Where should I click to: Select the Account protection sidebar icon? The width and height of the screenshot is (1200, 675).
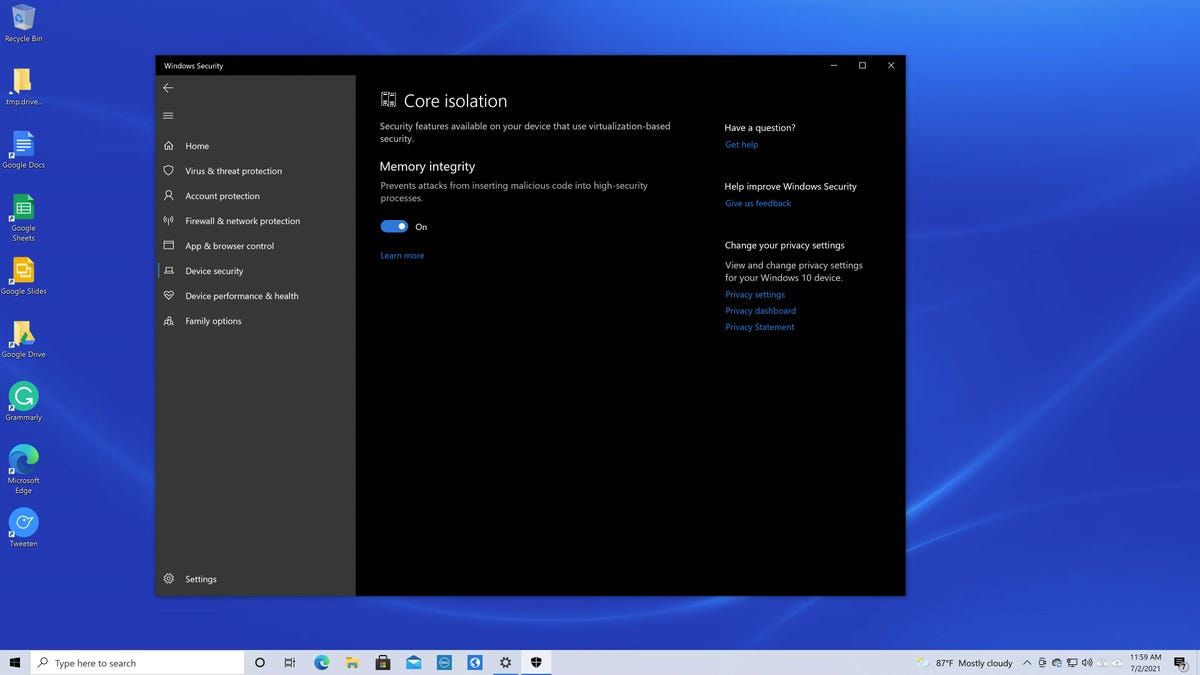point(168,195)
